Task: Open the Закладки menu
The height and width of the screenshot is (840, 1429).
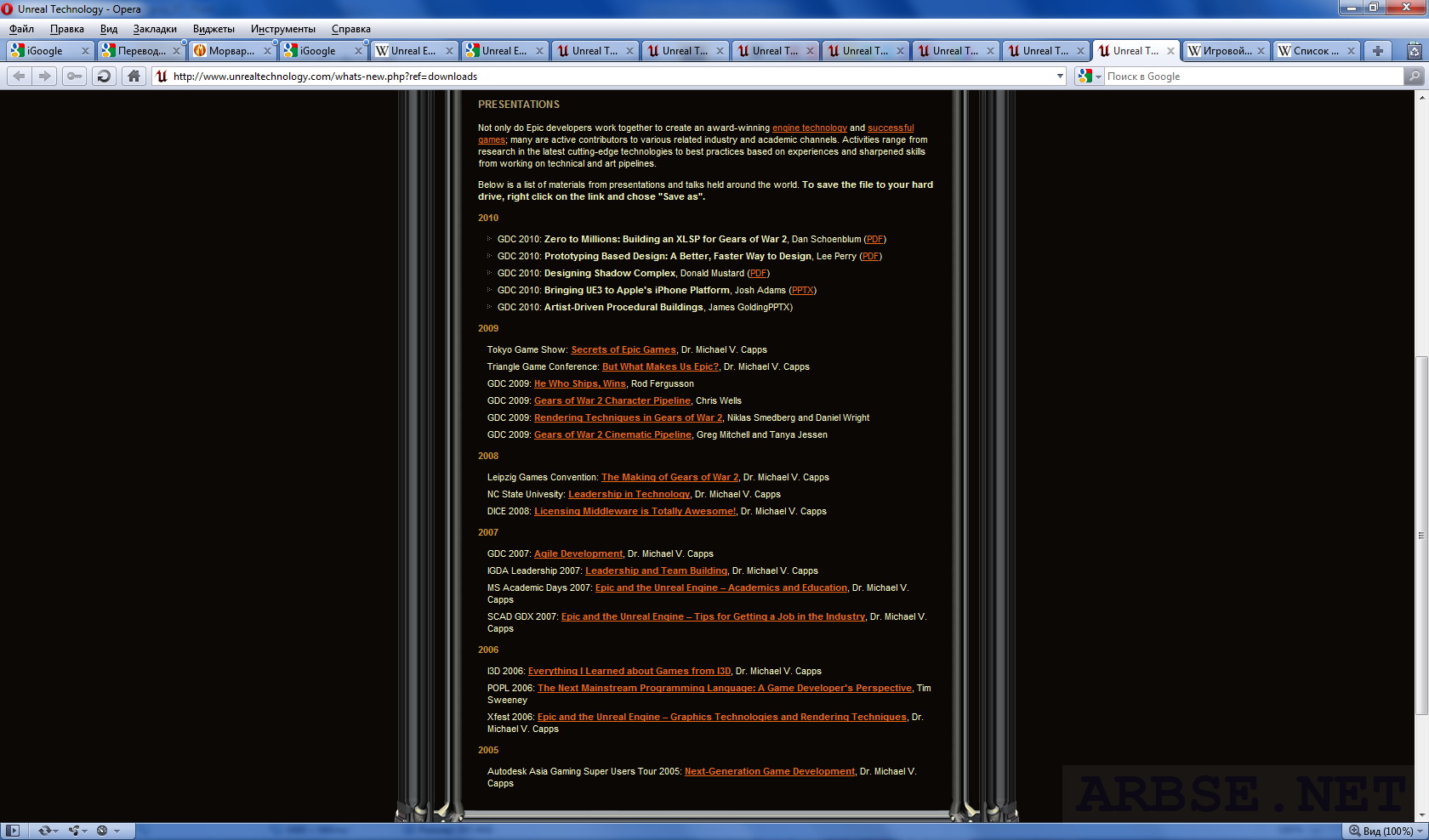Action: tap(155, 29)
